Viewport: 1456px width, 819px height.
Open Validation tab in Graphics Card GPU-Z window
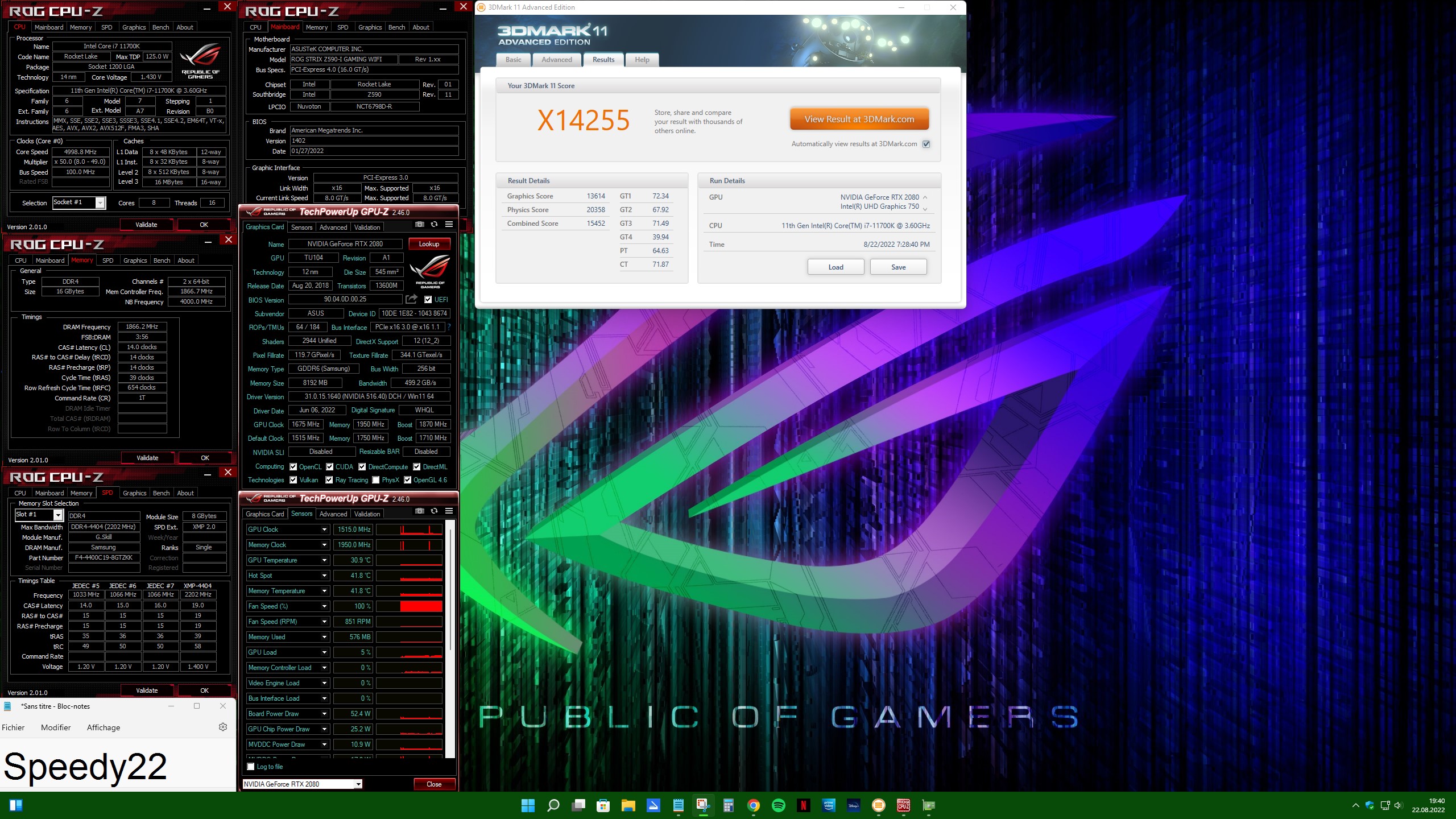(x=367, y=227)
